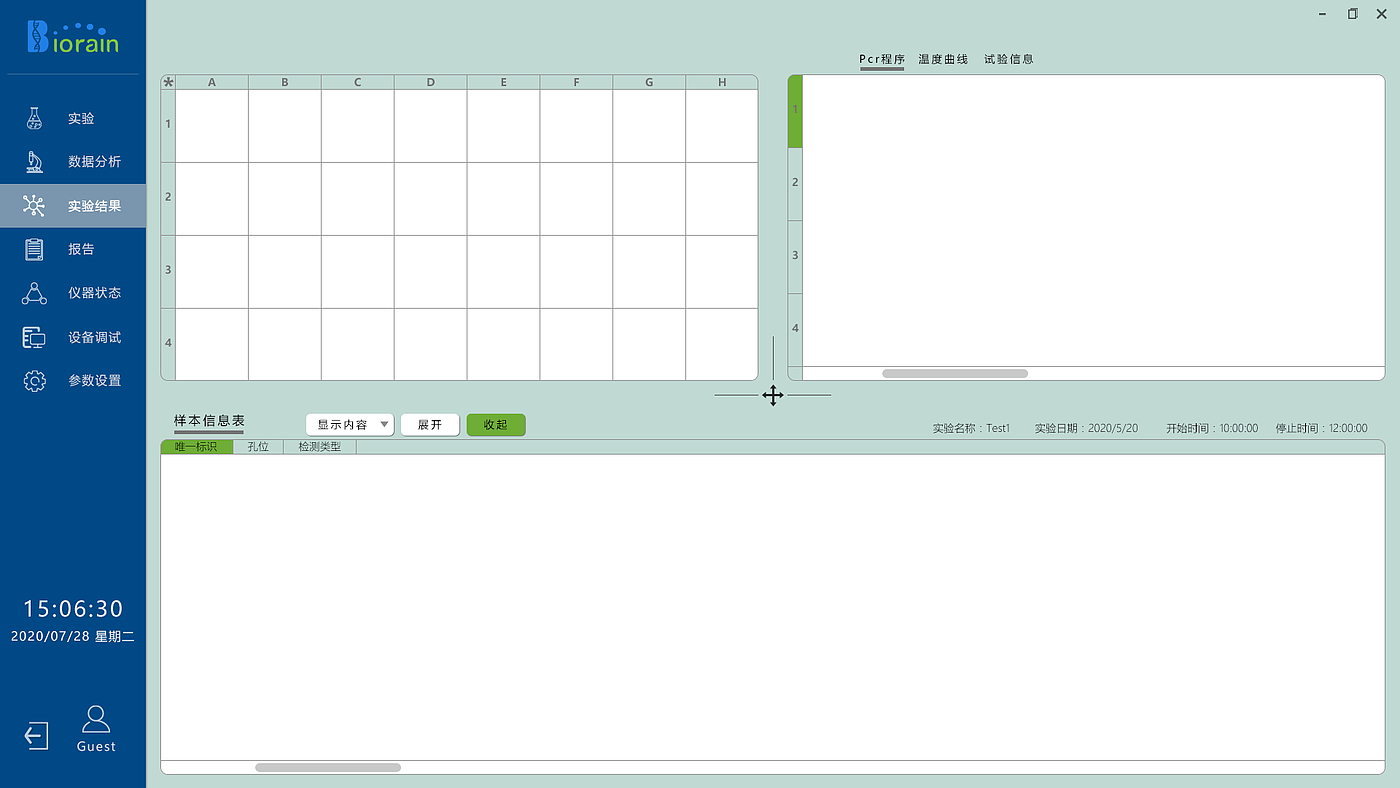The image size is (1400, 788).
Task: Click the 2020/07/28 星期二 date text
Action: (73, 636)
